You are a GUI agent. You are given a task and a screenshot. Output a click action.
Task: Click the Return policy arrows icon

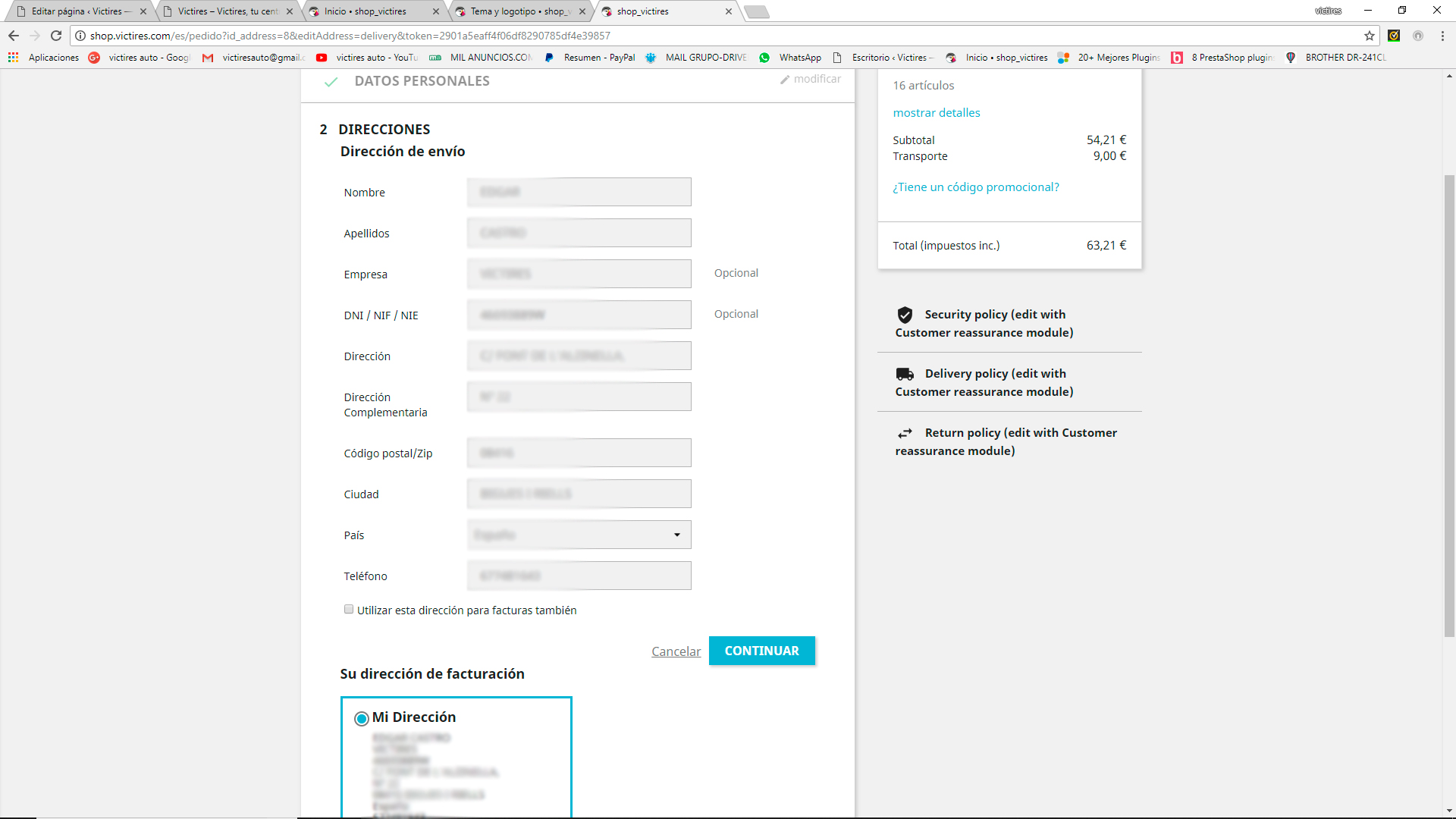pyautogui.click(x=905, y=433)
